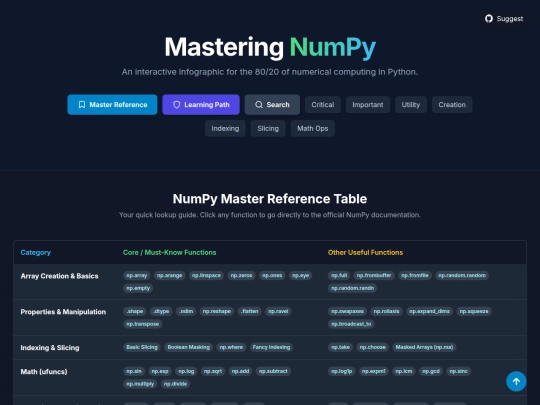Click the scroll-to-top arrow button
Viewport: 540px width, 405px height.
pos(516,381)
